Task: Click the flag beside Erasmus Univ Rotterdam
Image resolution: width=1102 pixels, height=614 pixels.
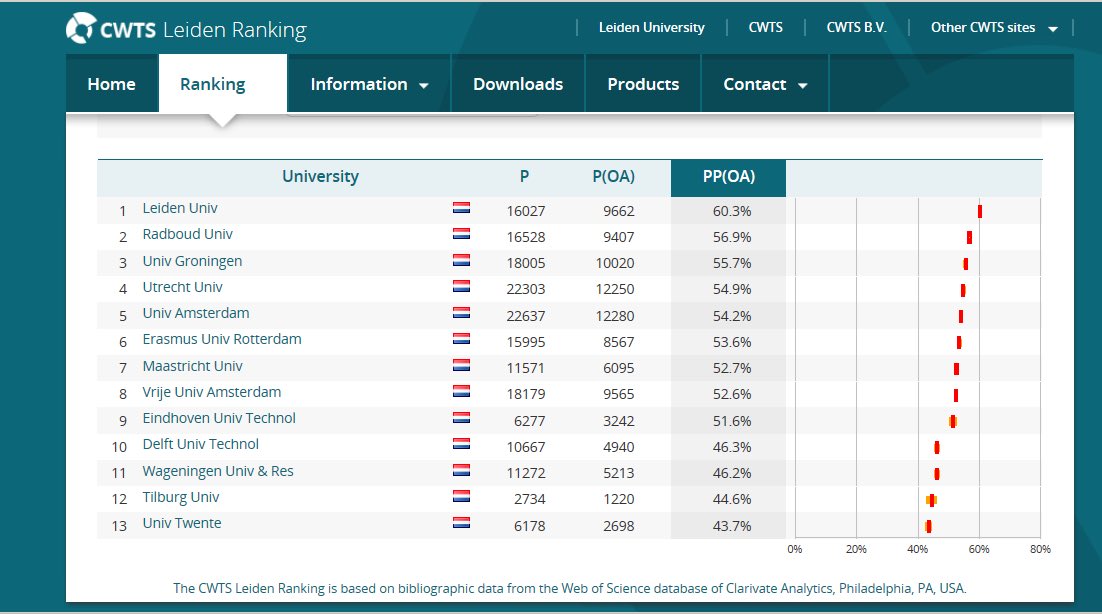Action: (461, 339)
